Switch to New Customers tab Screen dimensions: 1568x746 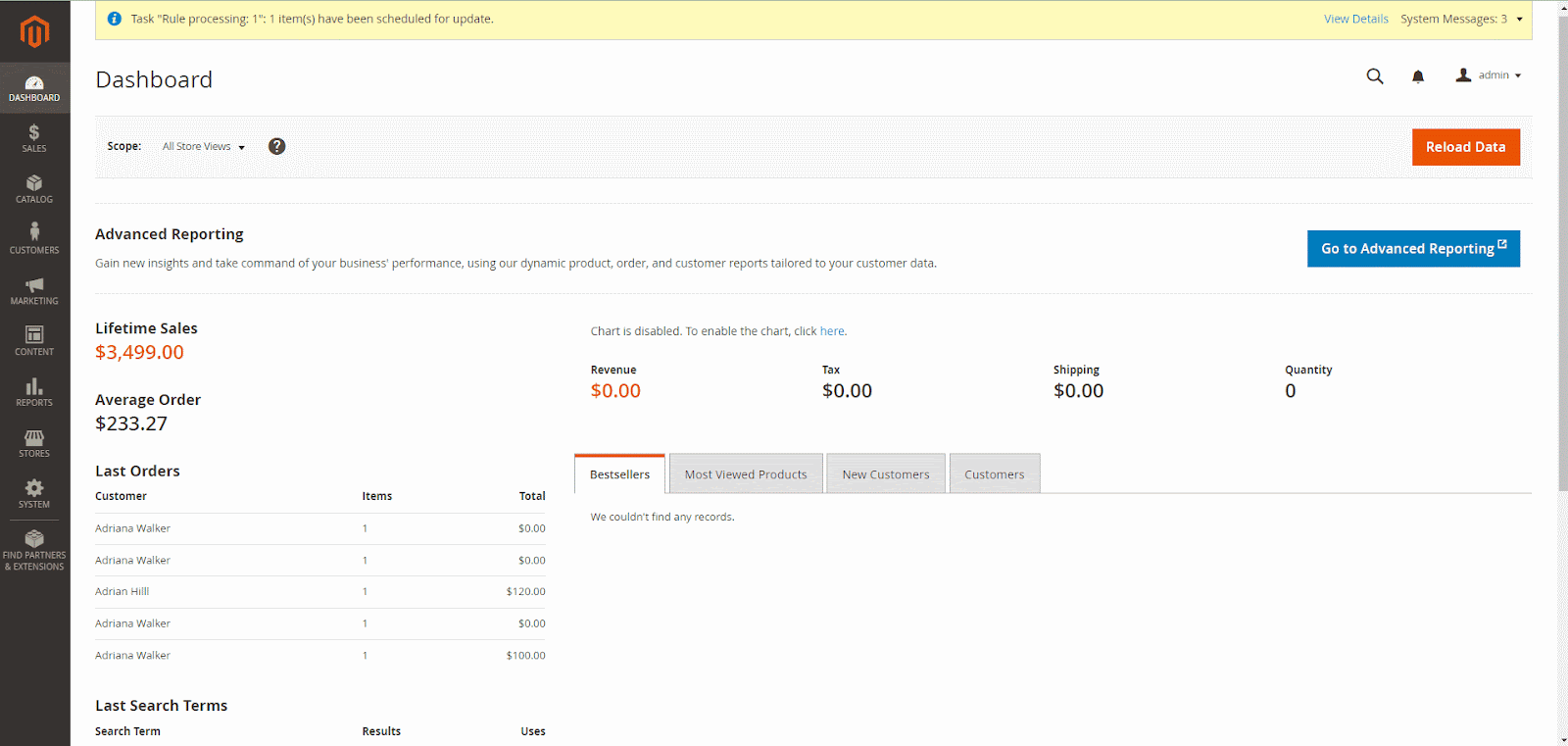(x=886, y=474)
